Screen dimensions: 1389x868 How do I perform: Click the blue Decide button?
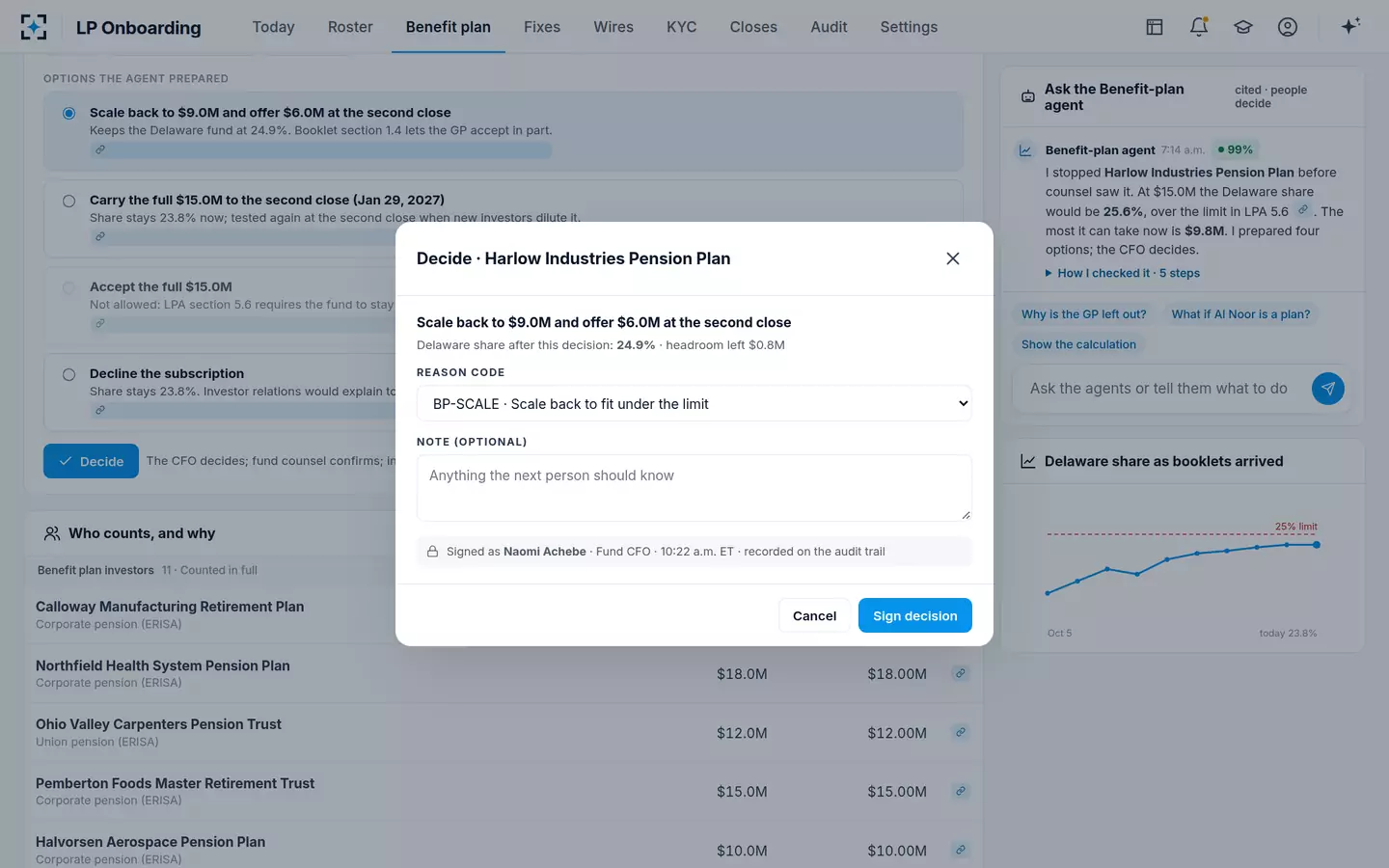click(91, 461)
